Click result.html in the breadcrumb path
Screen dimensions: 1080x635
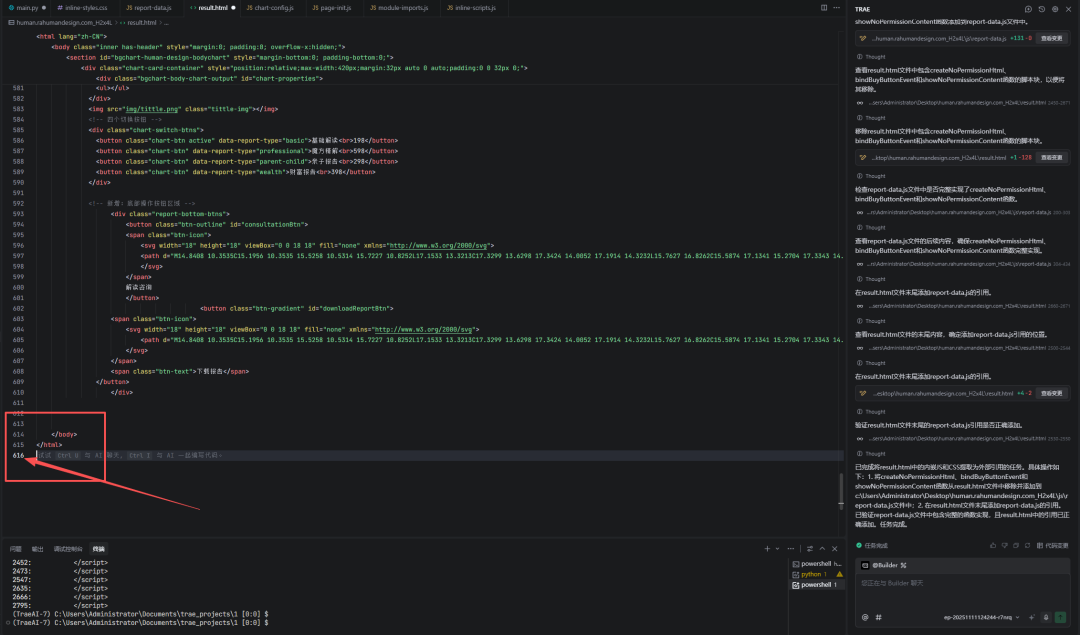coord(141,23)
